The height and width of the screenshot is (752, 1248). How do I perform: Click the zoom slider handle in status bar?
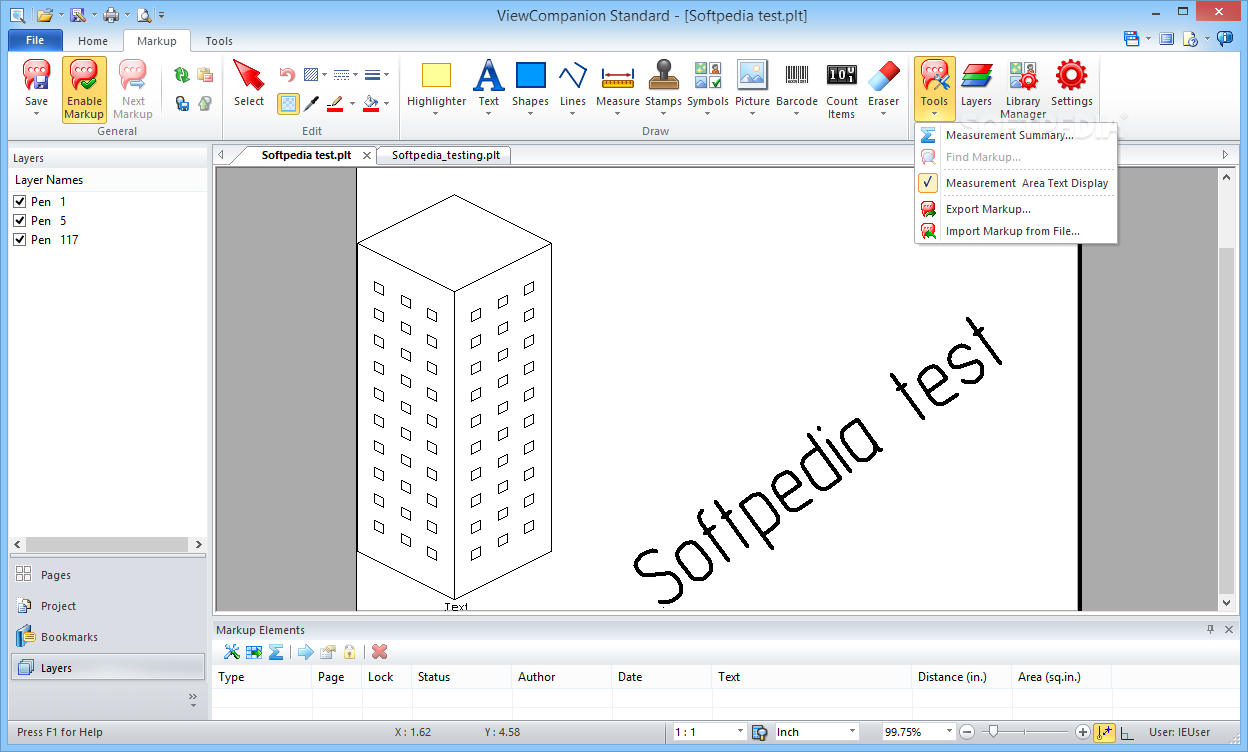[x=993, y=732]
